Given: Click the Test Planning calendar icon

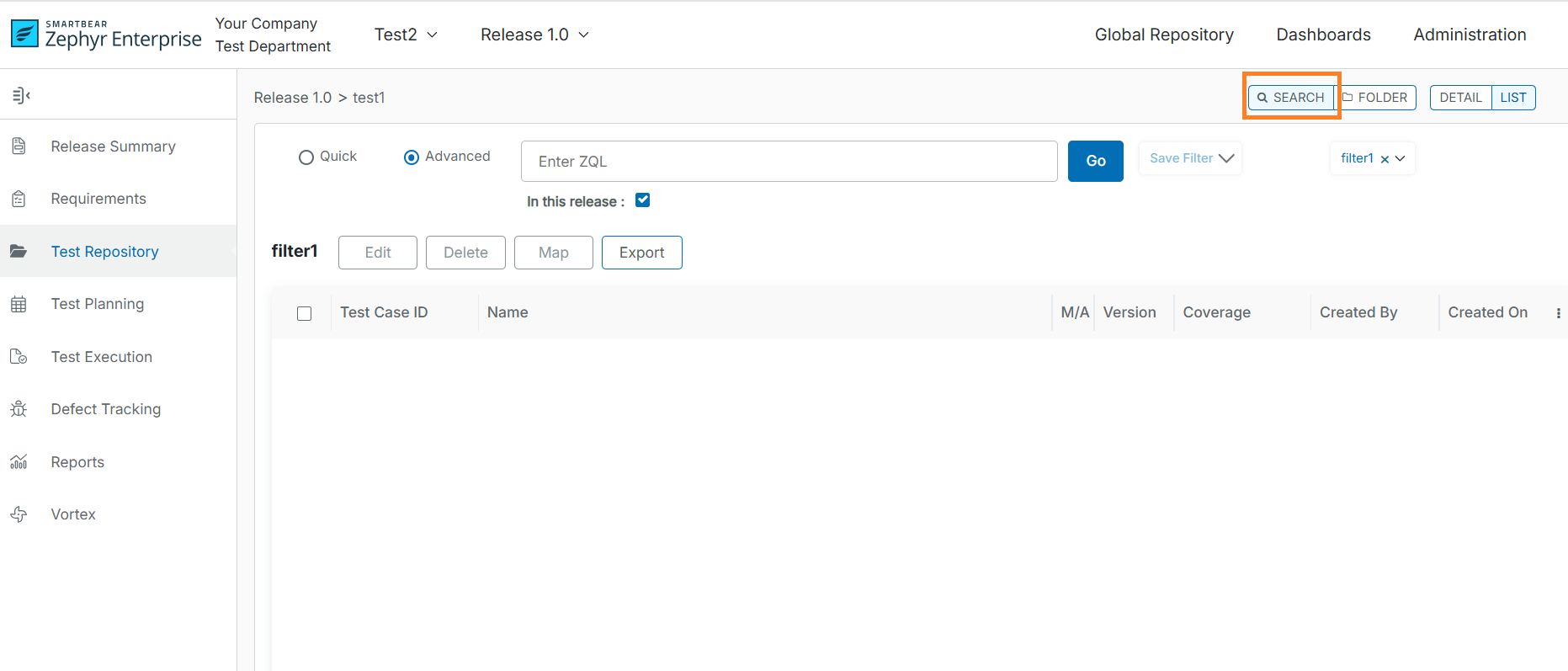Looking at the screenshot, I should pyautogui.click(x=19, y=304).
